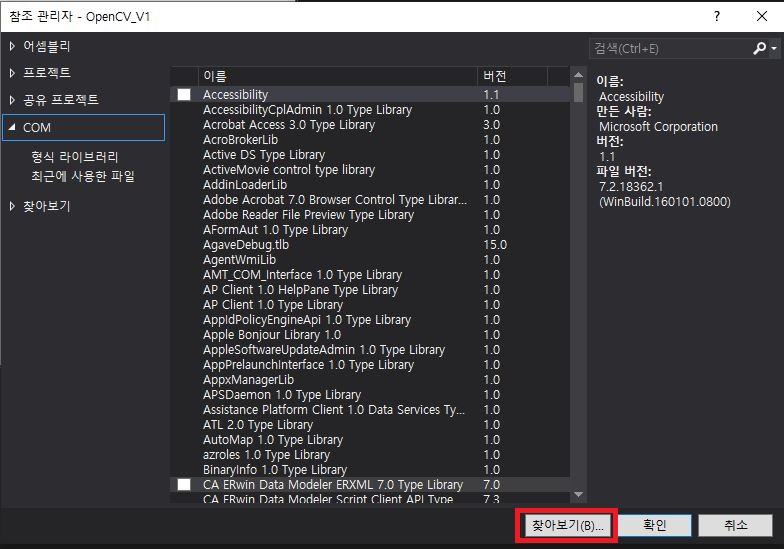
Task: Select the AgaveDebug.tlb entry
Action: click(x=370, y=244)
